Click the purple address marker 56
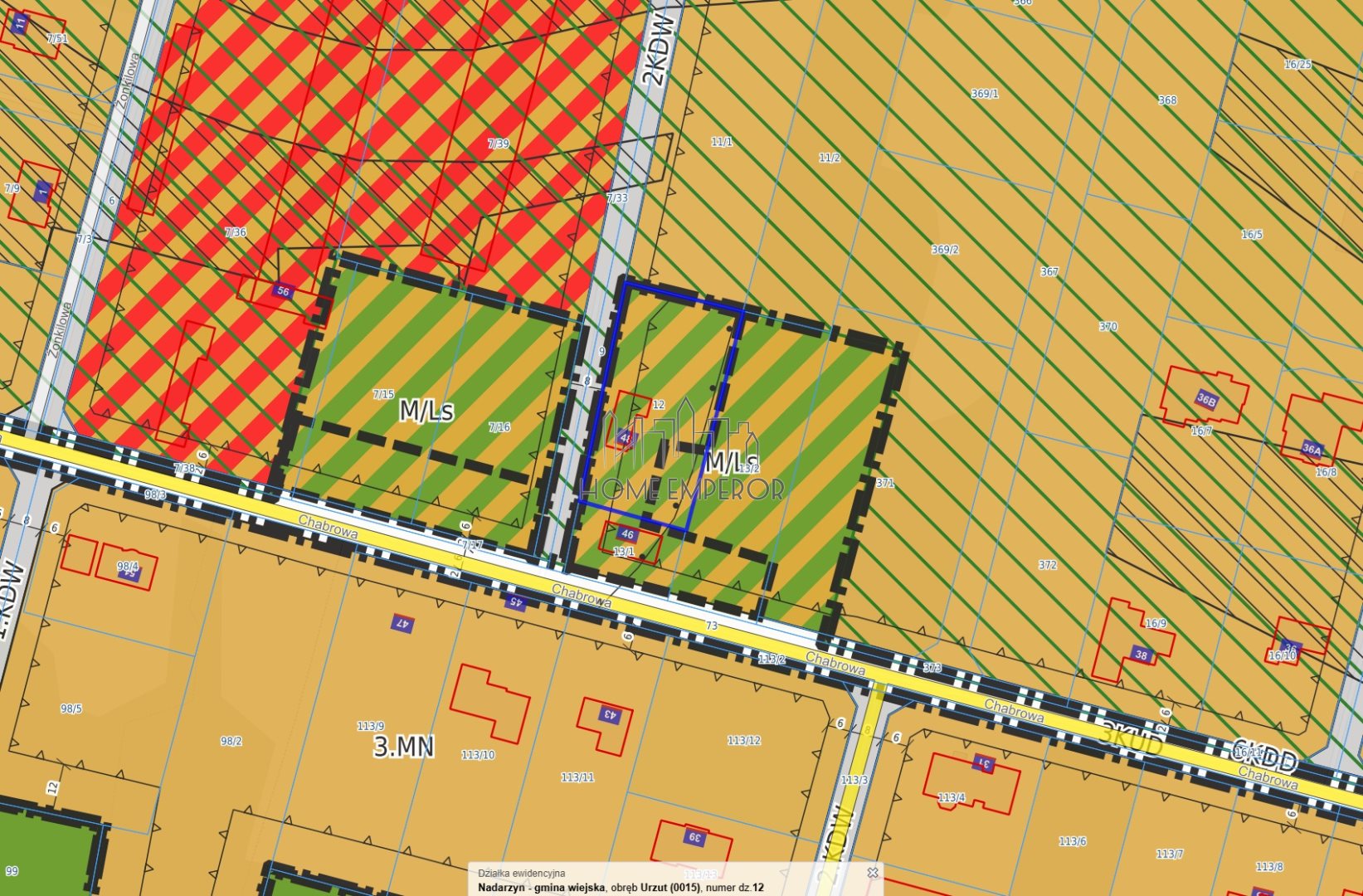This screenshot has width=1363, height=896. [283, 291]
